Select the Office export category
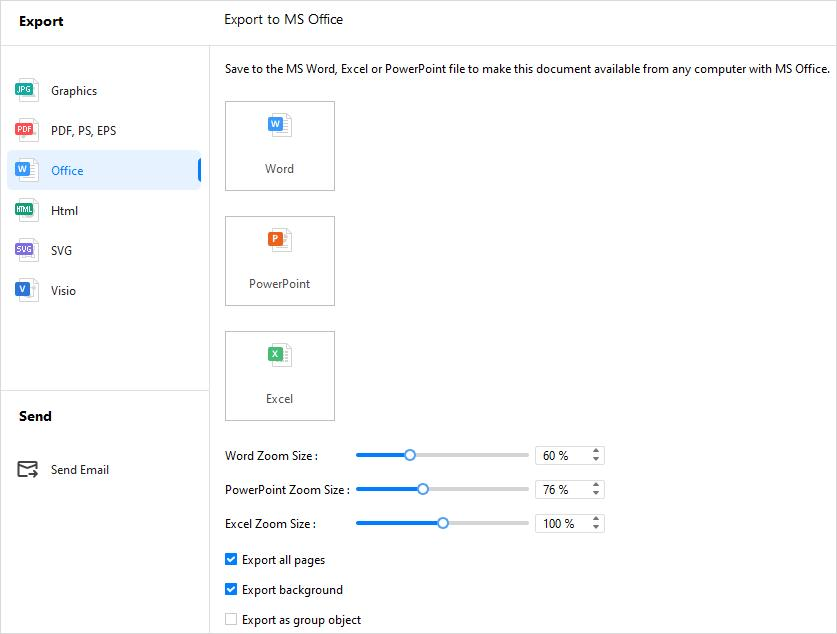The height and width of the screenshot is (634, 837). (x=104, y=170)
